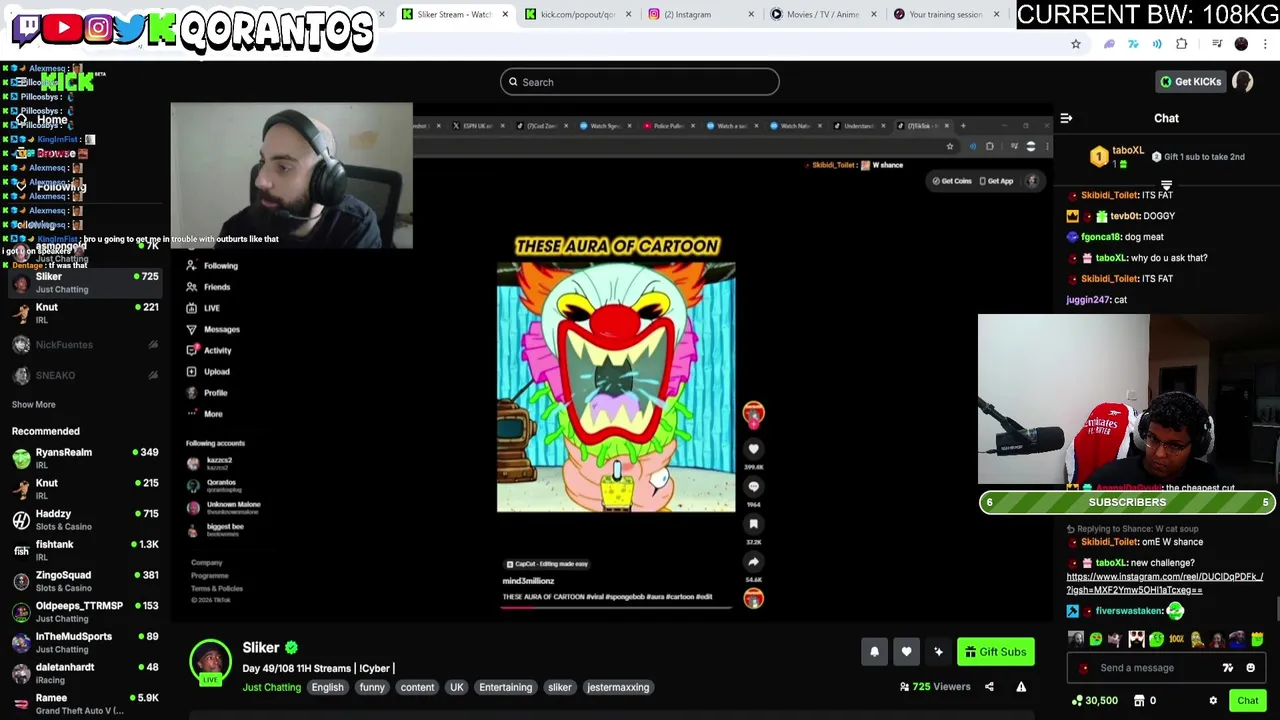
Task: Open the Chrome three-dot menu
Action: pyautogui.click(x=1265, y=44)
